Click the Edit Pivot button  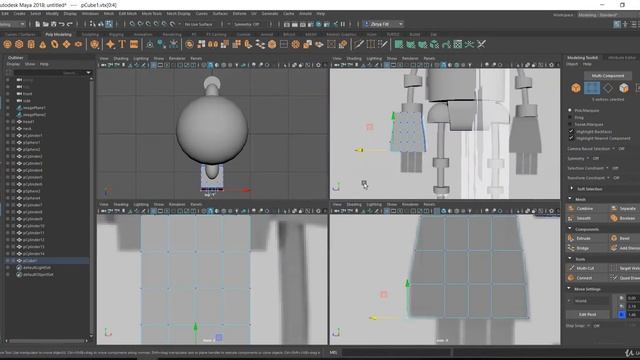pos(588,314)
